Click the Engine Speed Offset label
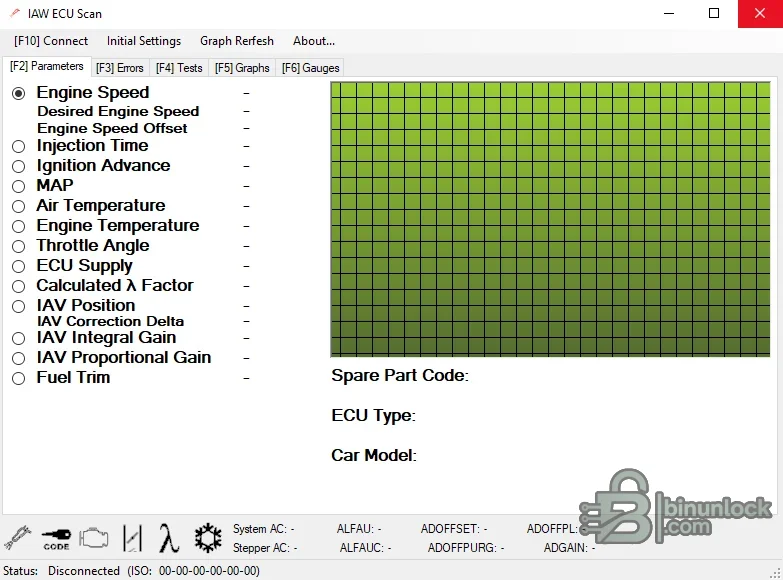783x580 pixels. (x=112, y=128)
